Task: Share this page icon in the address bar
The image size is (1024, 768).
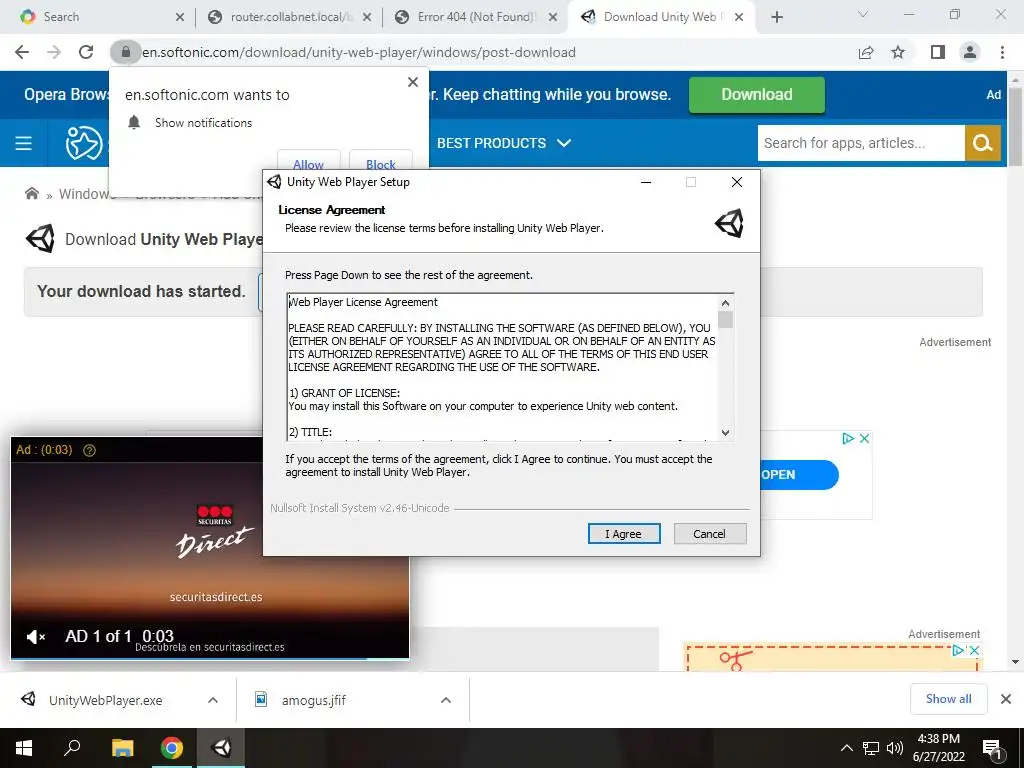Action: [866, 52]
